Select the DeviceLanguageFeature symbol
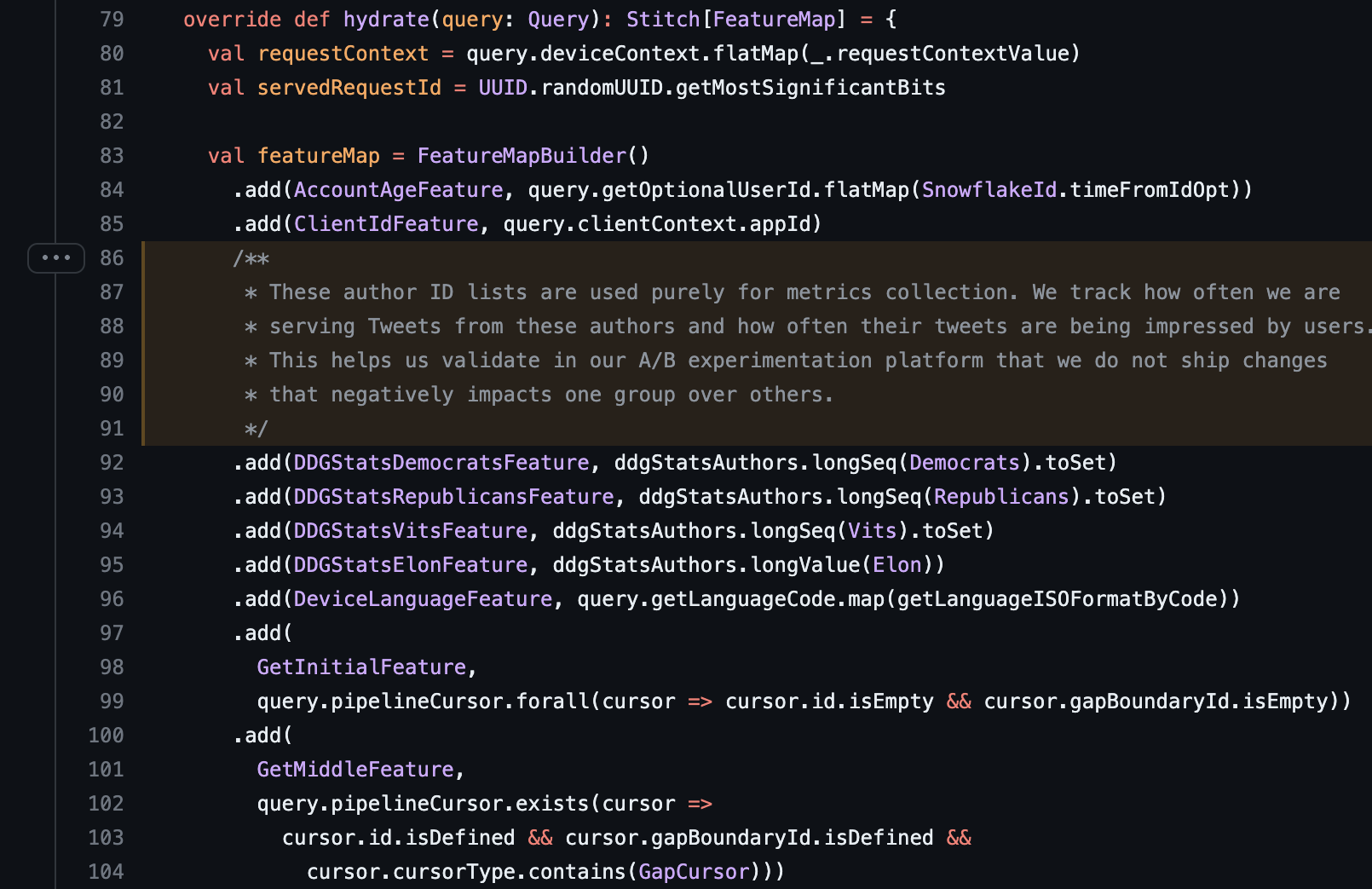 coord(423,599)
